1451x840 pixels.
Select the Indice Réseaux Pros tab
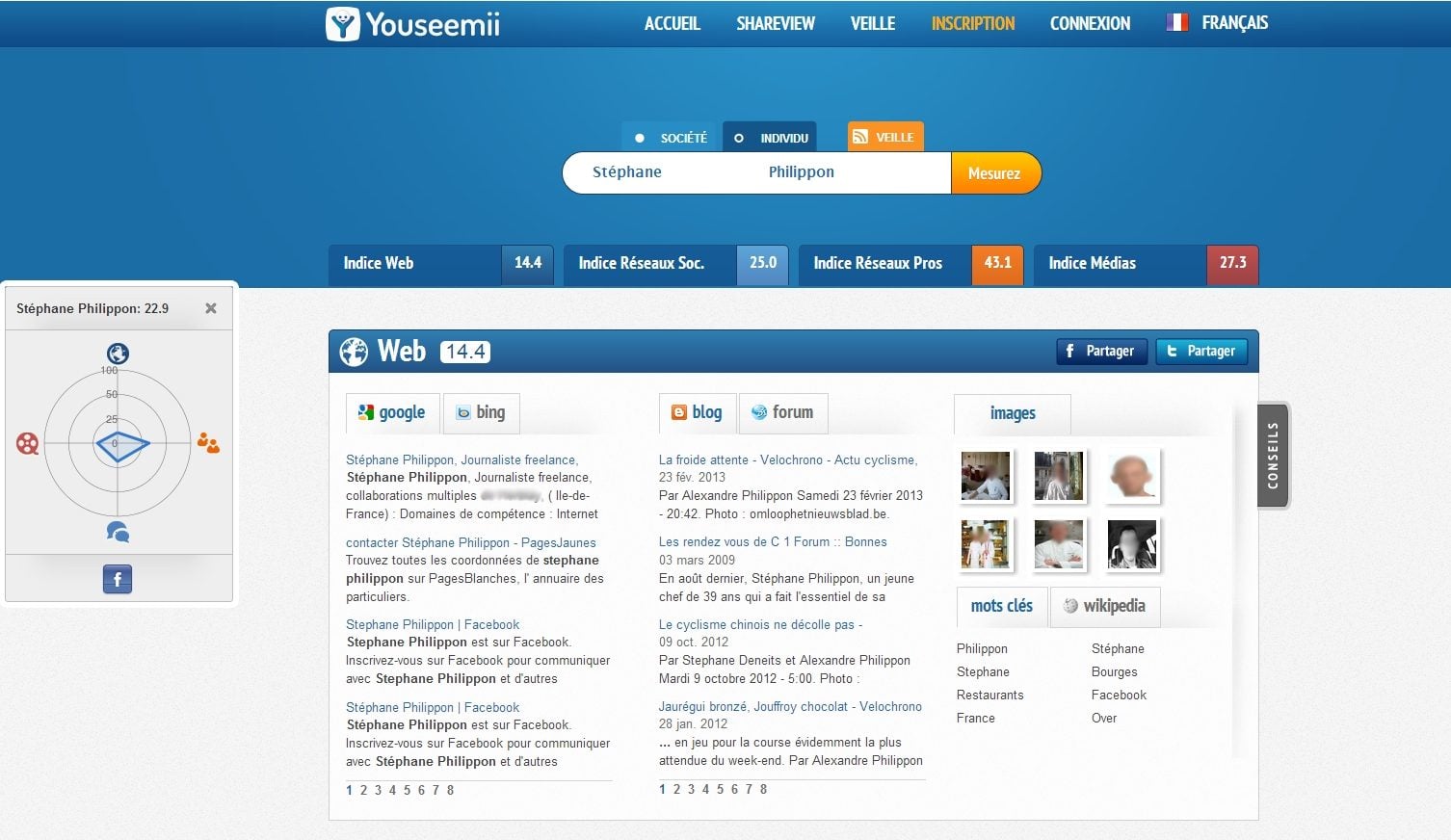pos(911,264)
